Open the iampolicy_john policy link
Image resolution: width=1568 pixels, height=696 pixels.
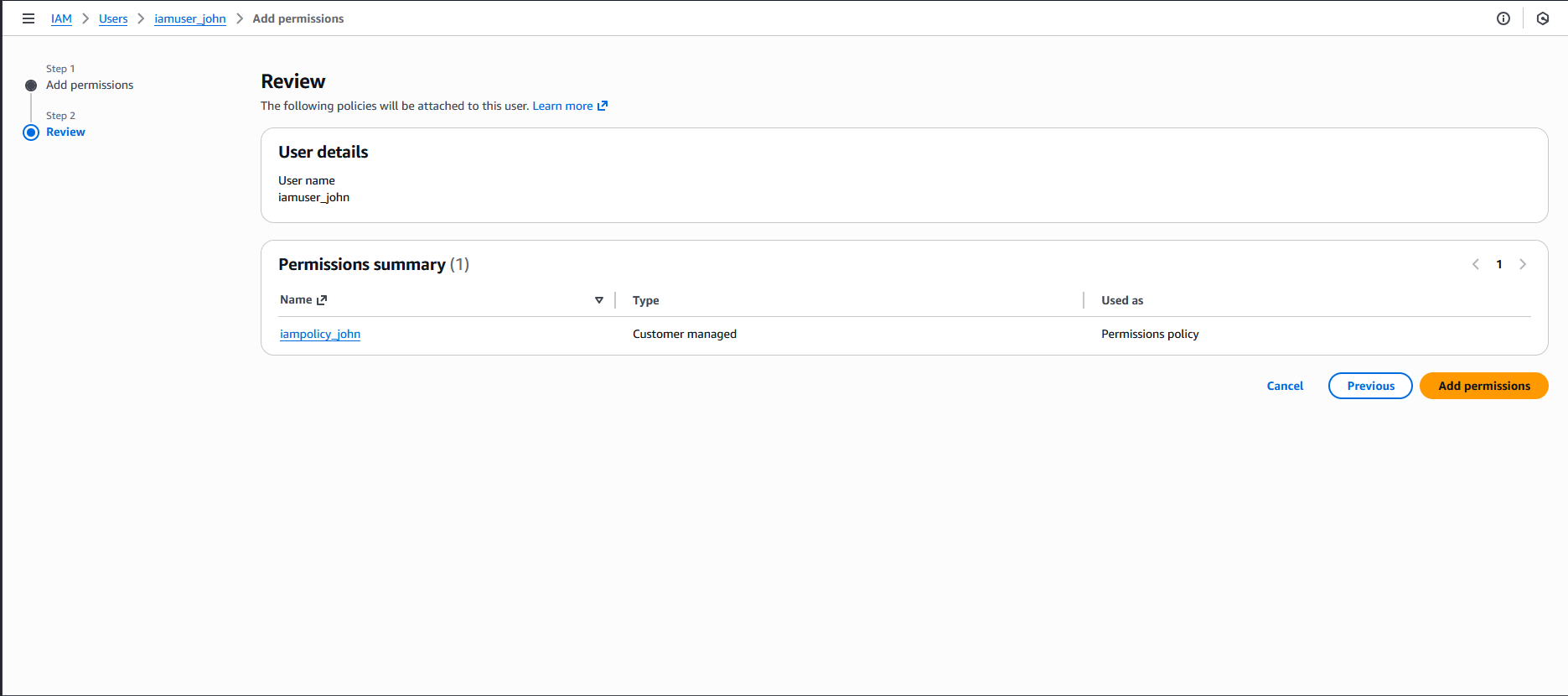(x=320, y=334)
